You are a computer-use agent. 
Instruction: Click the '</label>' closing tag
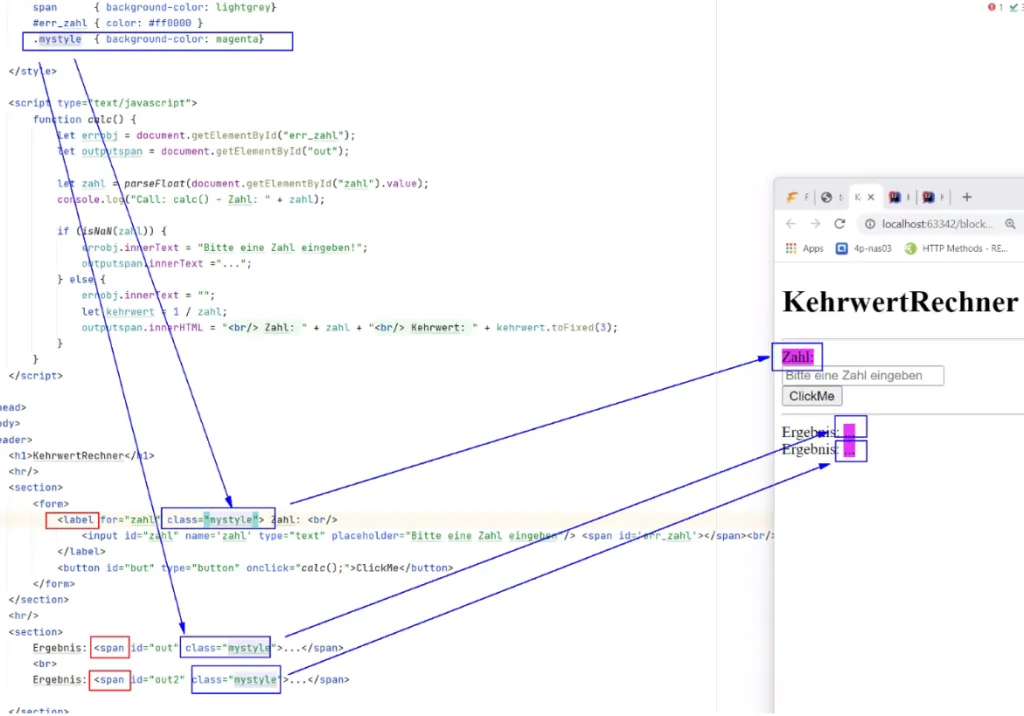tap(81, 551)
